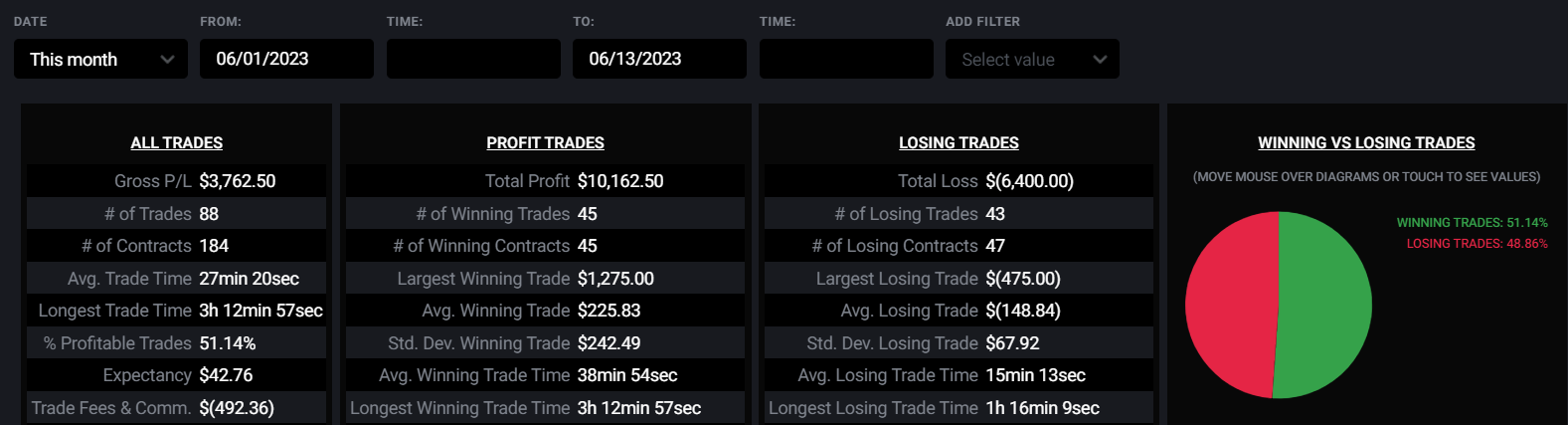Open the Add Filter 'Select value' dropdown
Viewport: 1568px width, 425px height.
tap(1032, 59)
